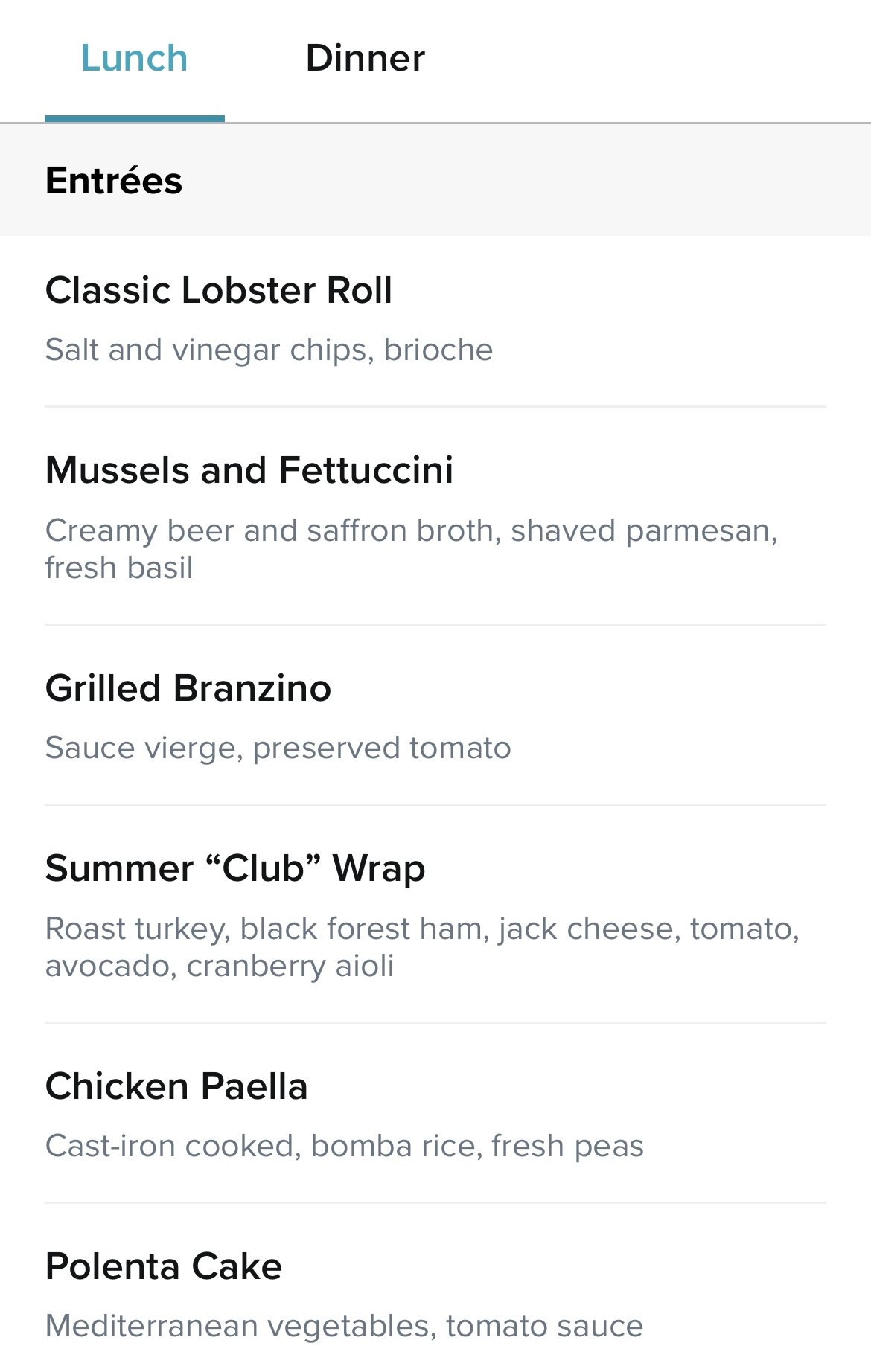Select the Mussels and Fettuccini title

[x=249, y=470]
